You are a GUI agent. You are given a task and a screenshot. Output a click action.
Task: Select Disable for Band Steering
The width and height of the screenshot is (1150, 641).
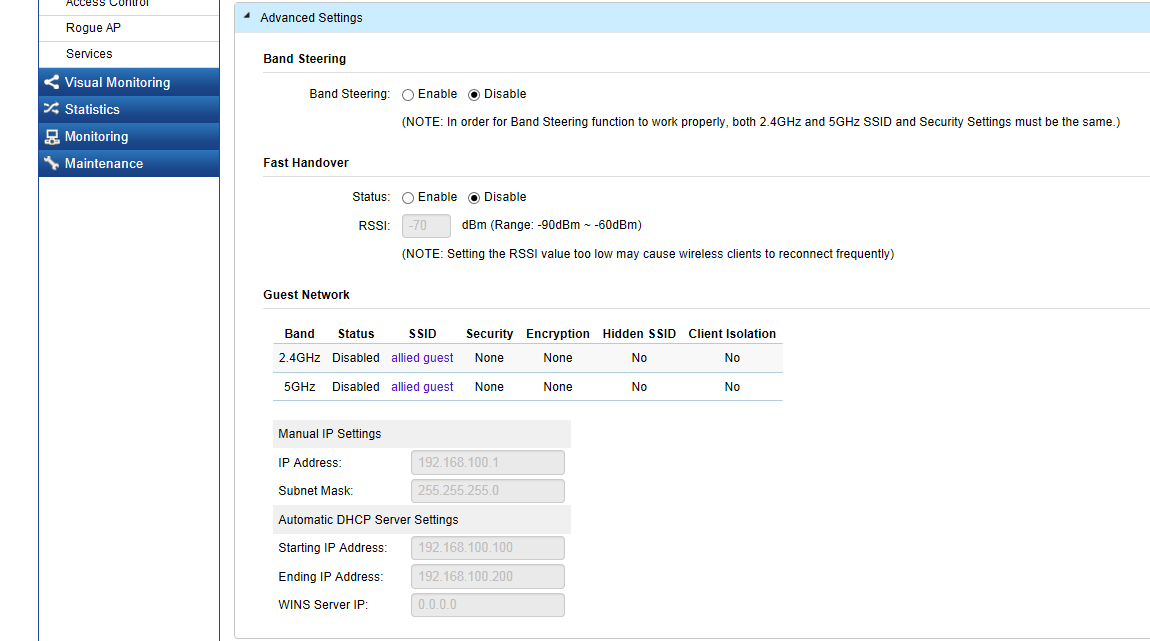click(474, 95)
